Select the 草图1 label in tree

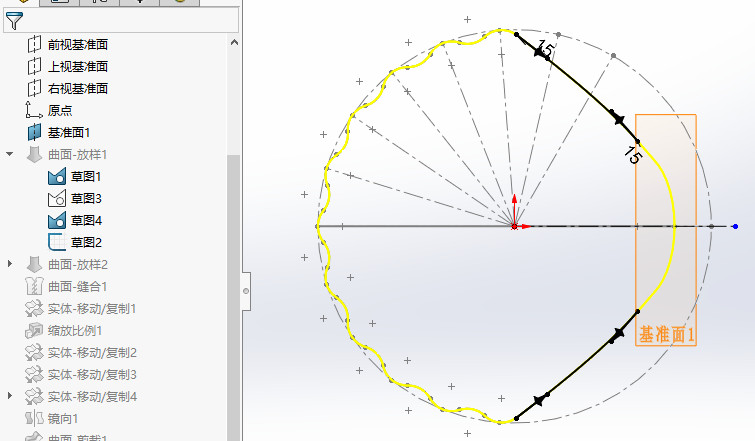coord(86,177)
